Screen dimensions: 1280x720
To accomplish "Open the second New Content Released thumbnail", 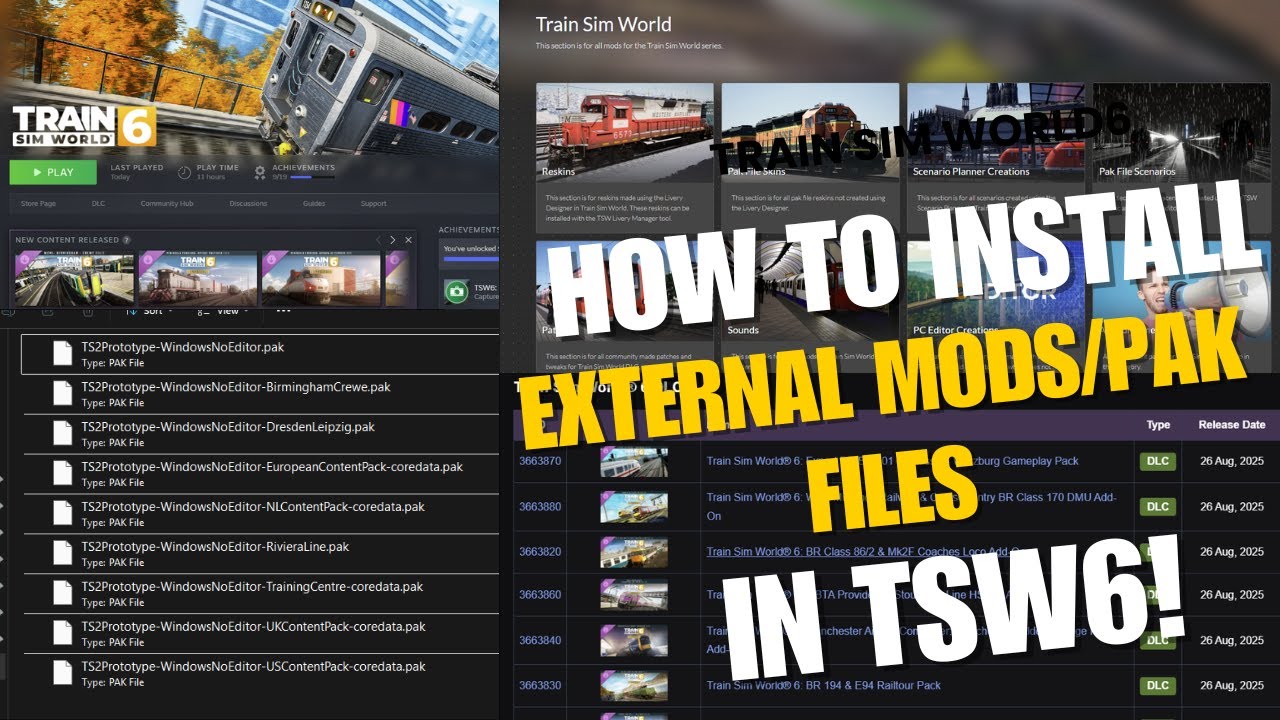I will [197, 279].
